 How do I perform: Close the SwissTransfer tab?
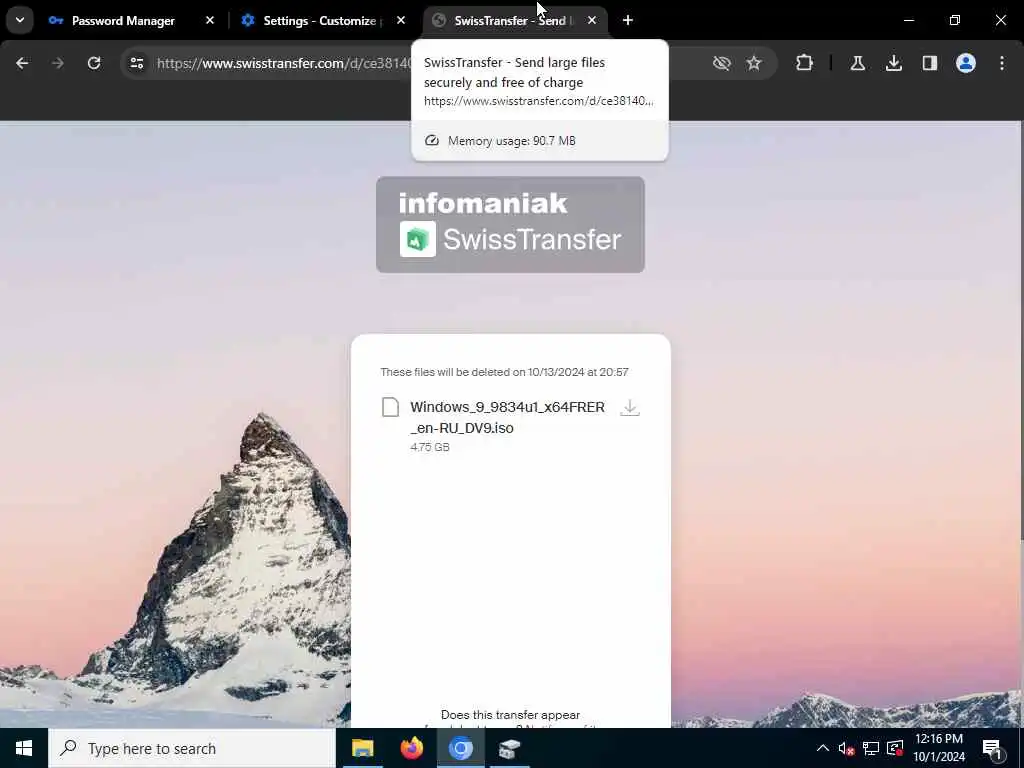pos(592,21)
